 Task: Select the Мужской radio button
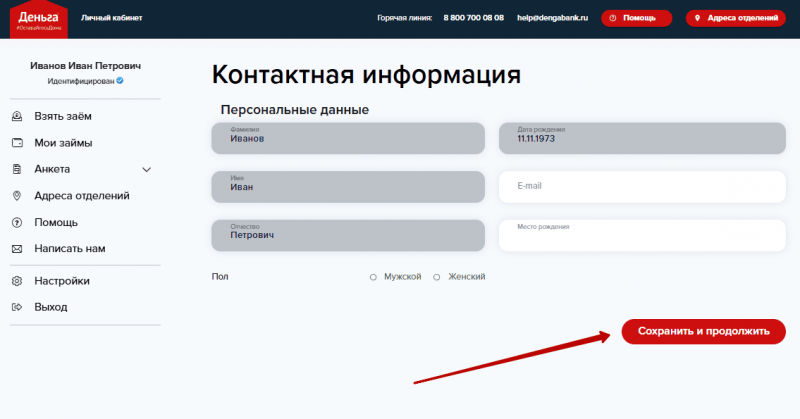pos(373,277)
